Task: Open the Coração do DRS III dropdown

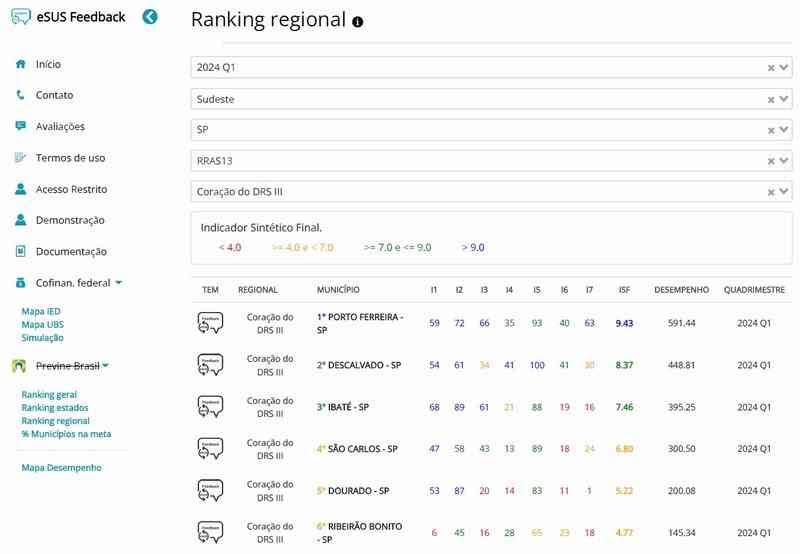Action: [x=785, y=192]
